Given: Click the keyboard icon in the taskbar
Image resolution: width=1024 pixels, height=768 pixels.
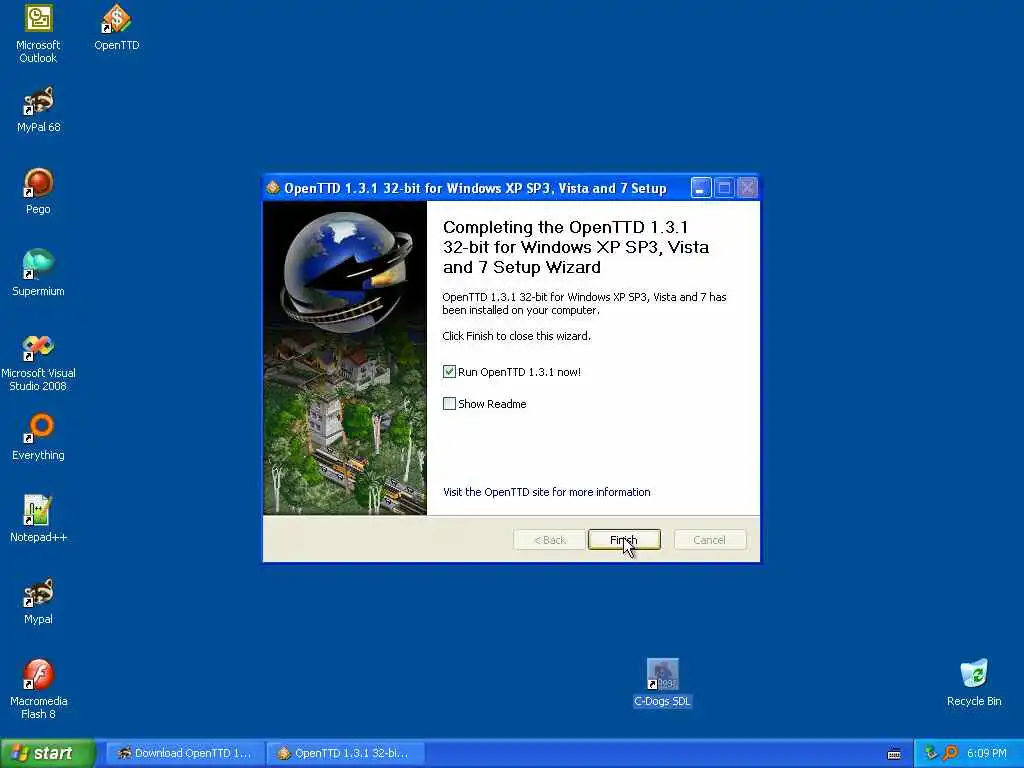Looking at the screenshot, I should pyautogui.click(x=894, y=754).
